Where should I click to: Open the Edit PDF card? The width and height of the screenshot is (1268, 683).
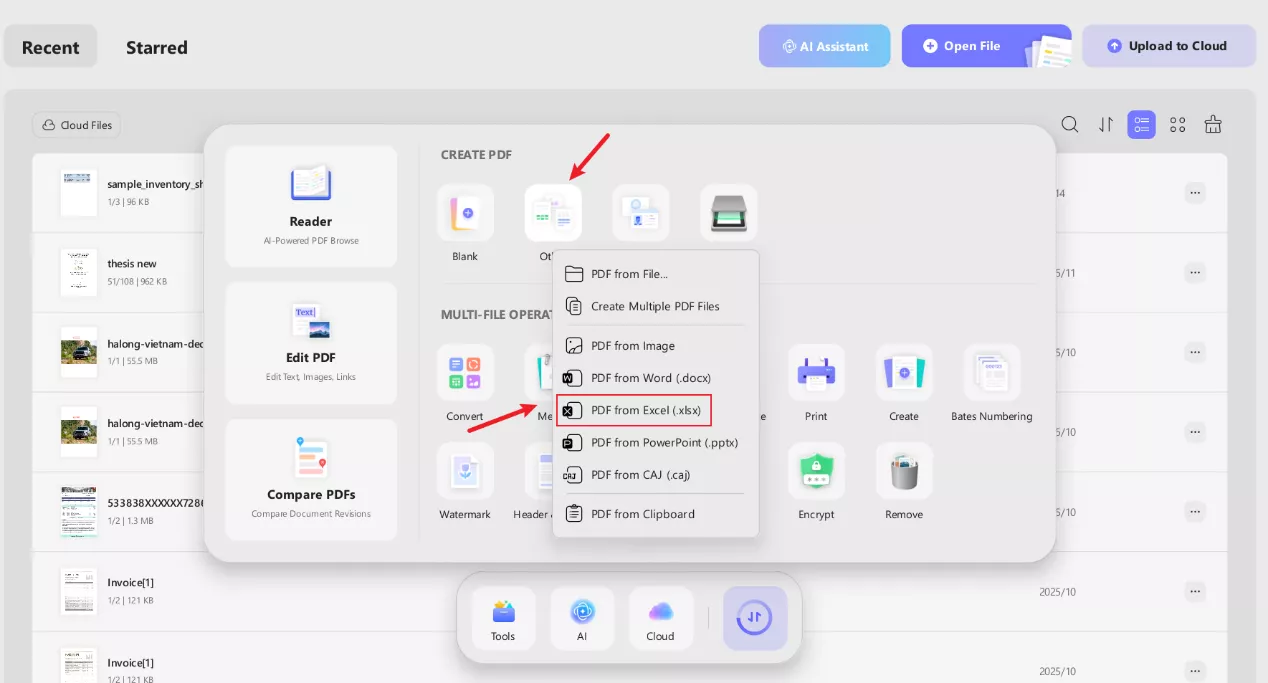[x=311, y=343]
